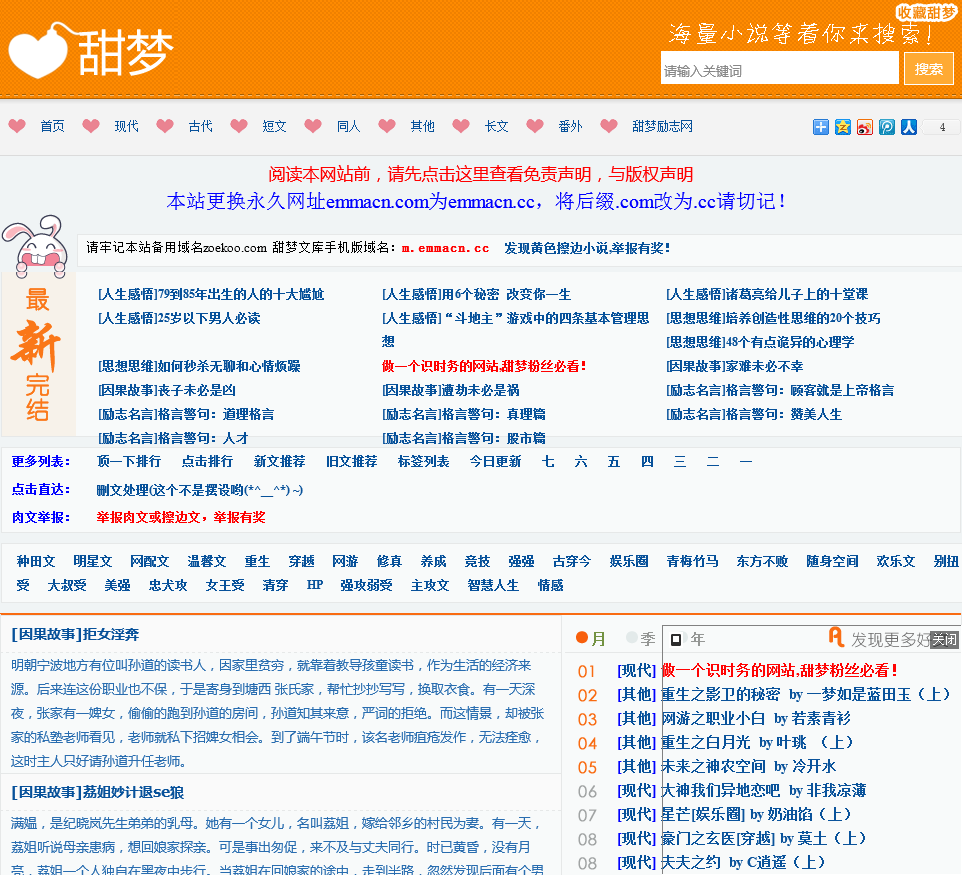Share via the Sina Weibo icon
The image size is (962, 875).
pos(864,127)
